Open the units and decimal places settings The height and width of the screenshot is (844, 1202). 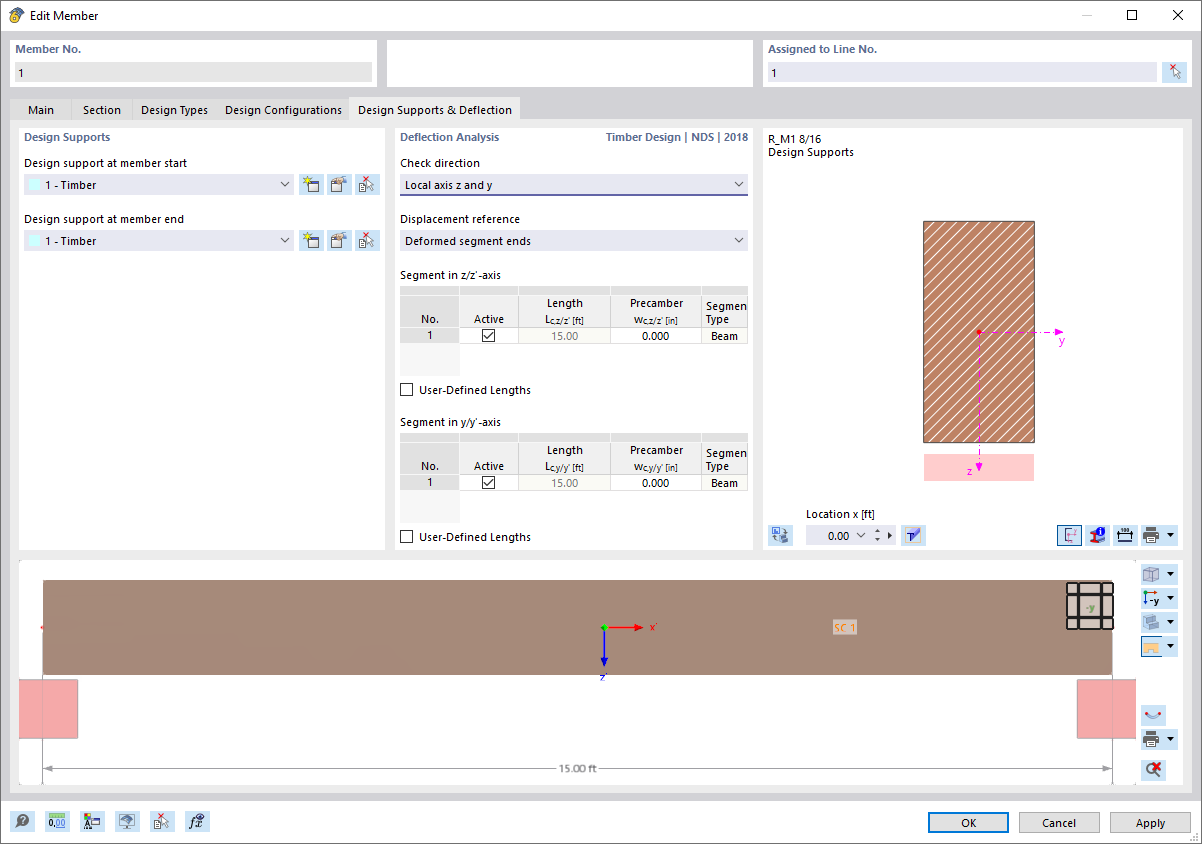pyautogui.click(x=57, y=821)
